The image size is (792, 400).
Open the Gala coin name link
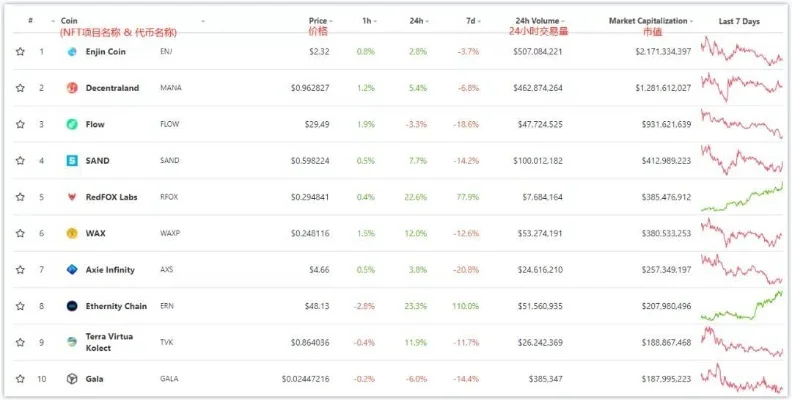tap(95, 379)
